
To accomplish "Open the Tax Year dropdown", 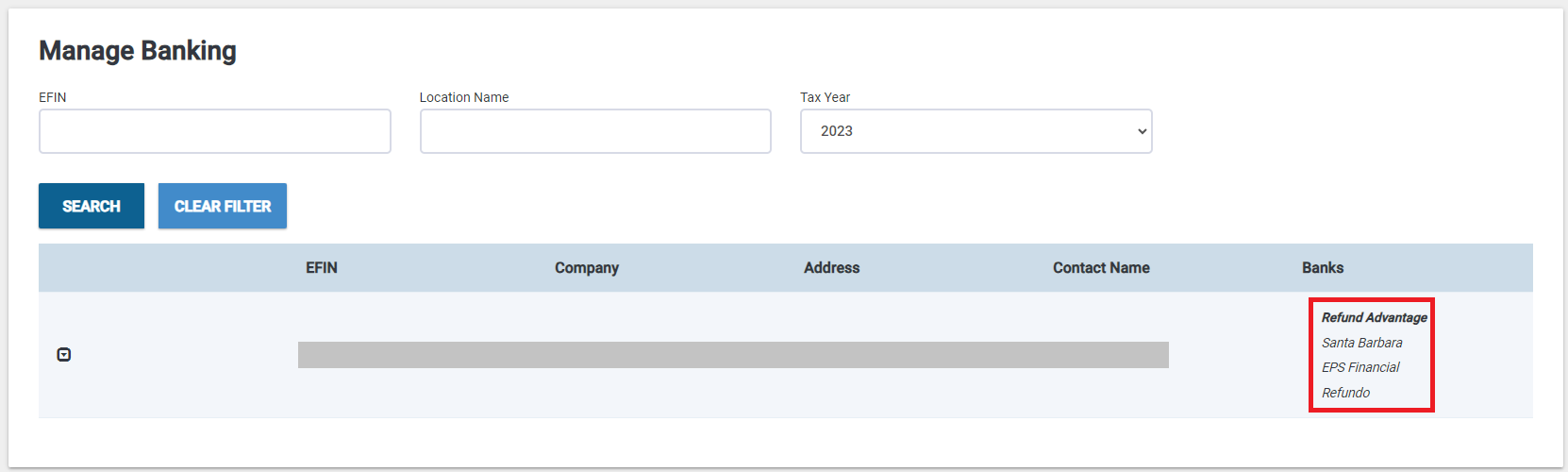I will point(976,131).
